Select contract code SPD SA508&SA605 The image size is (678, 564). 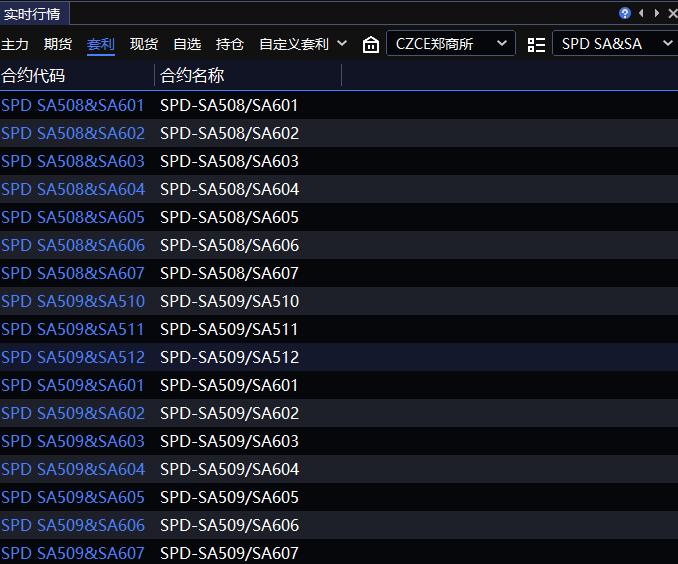73,217
